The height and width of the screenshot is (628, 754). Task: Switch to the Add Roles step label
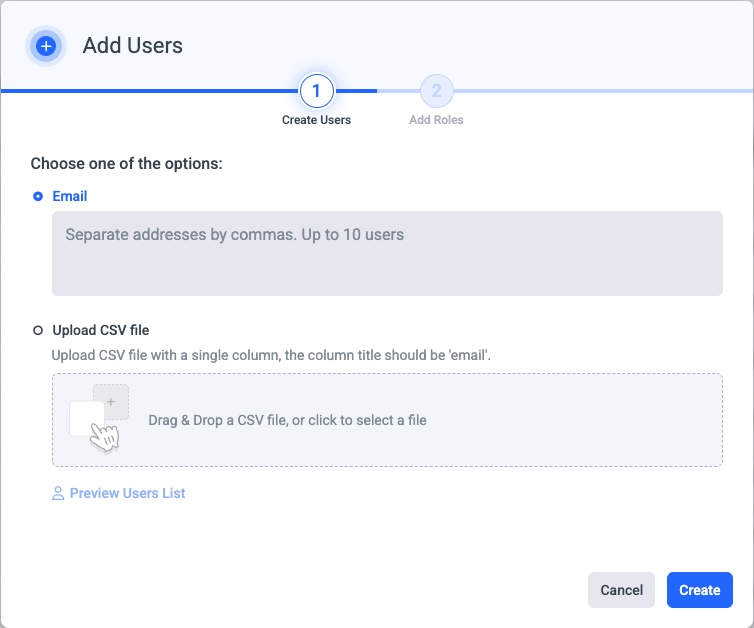pos(436,120)
